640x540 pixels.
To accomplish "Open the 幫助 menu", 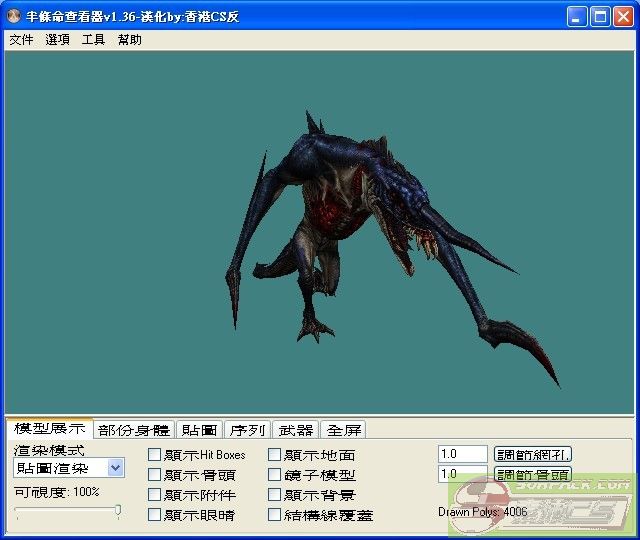I will 129,40.
